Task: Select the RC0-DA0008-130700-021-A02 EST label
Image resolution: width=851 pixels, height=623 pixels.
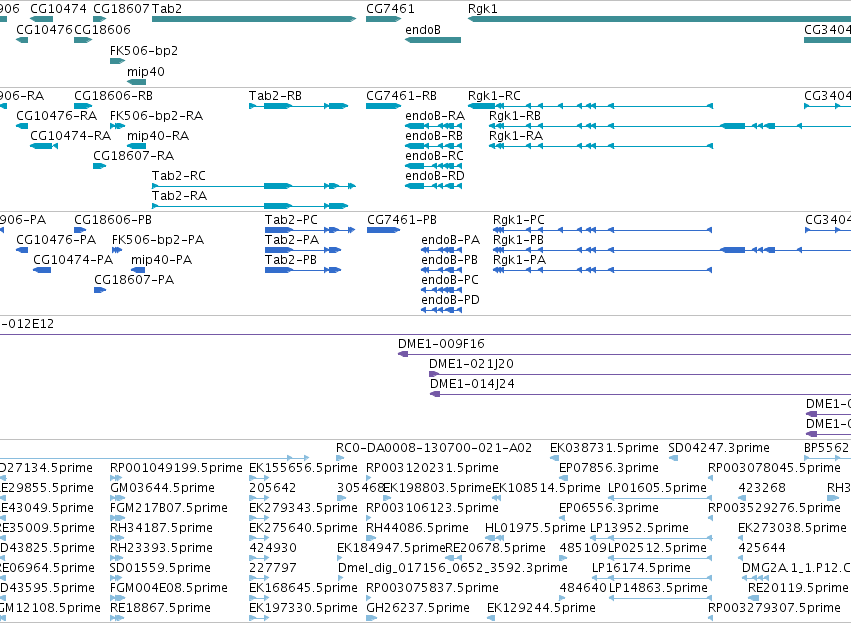Action: click(434, 448)
